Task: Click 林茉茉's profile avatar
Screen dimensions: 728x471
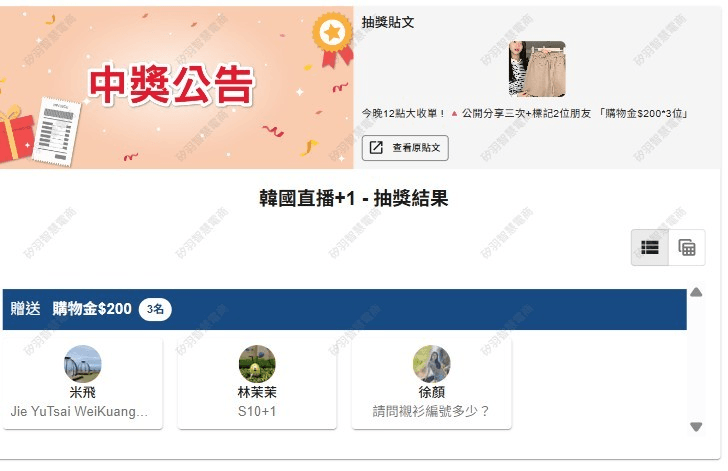Action: click(257, 364)
